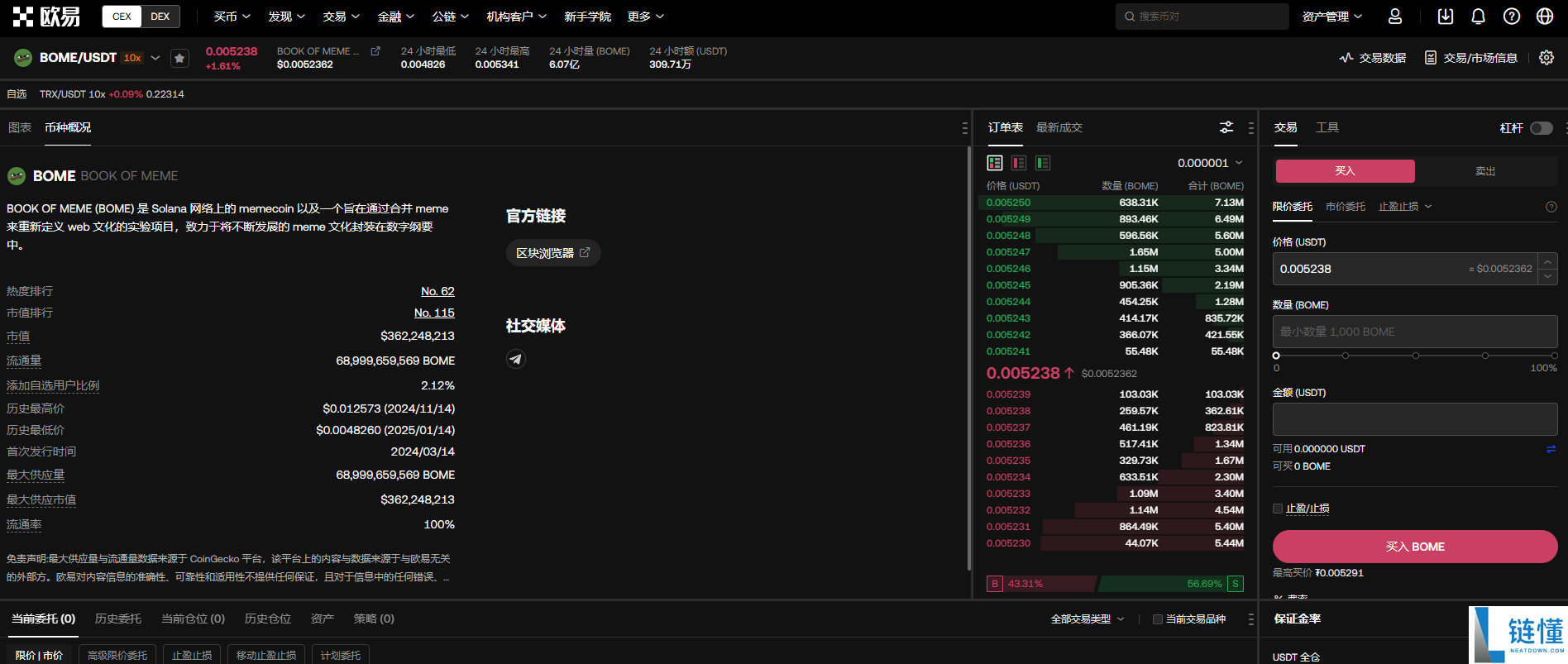
Task: Open the 全部交易类型 dropdown
Action: (1088, 619)
